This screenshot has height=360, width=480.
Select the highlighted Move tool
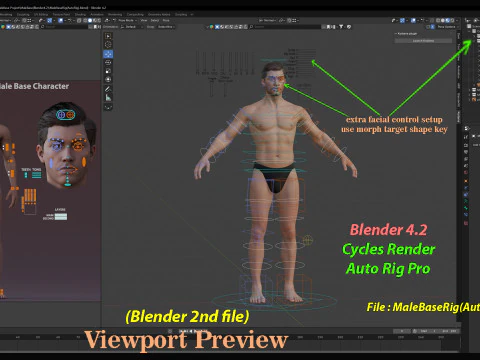108,54
